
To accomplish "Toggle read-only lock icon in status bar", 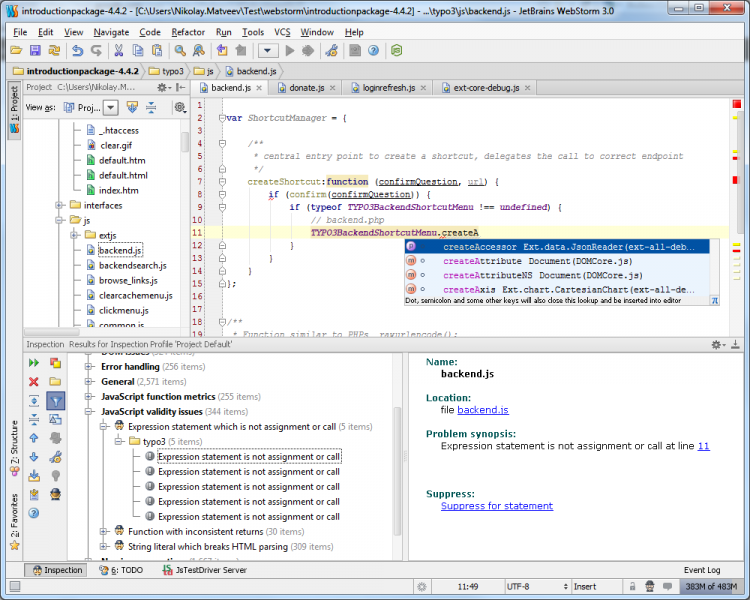I will pyautogui.click(x=632, y=587).
